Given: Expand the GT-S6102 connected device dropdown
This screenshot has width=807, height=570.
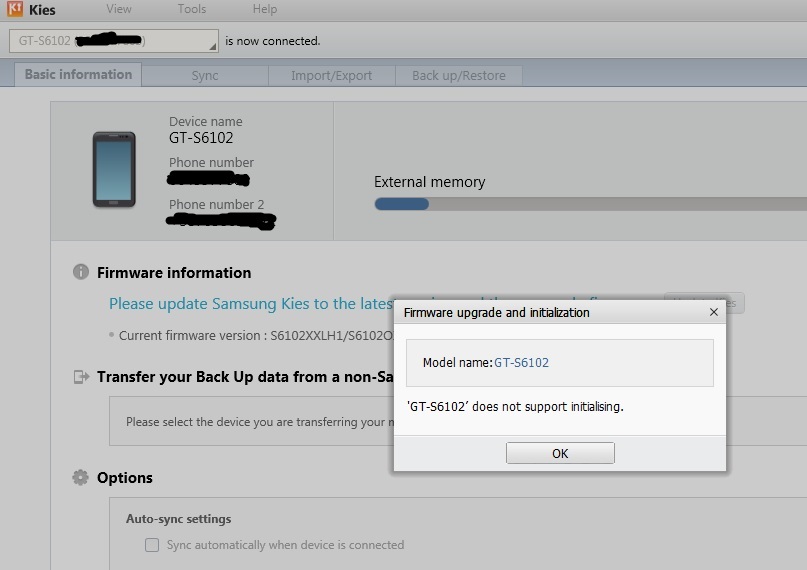Looking at the screenshot, I should pyautogui.click(x=114, y=41).
